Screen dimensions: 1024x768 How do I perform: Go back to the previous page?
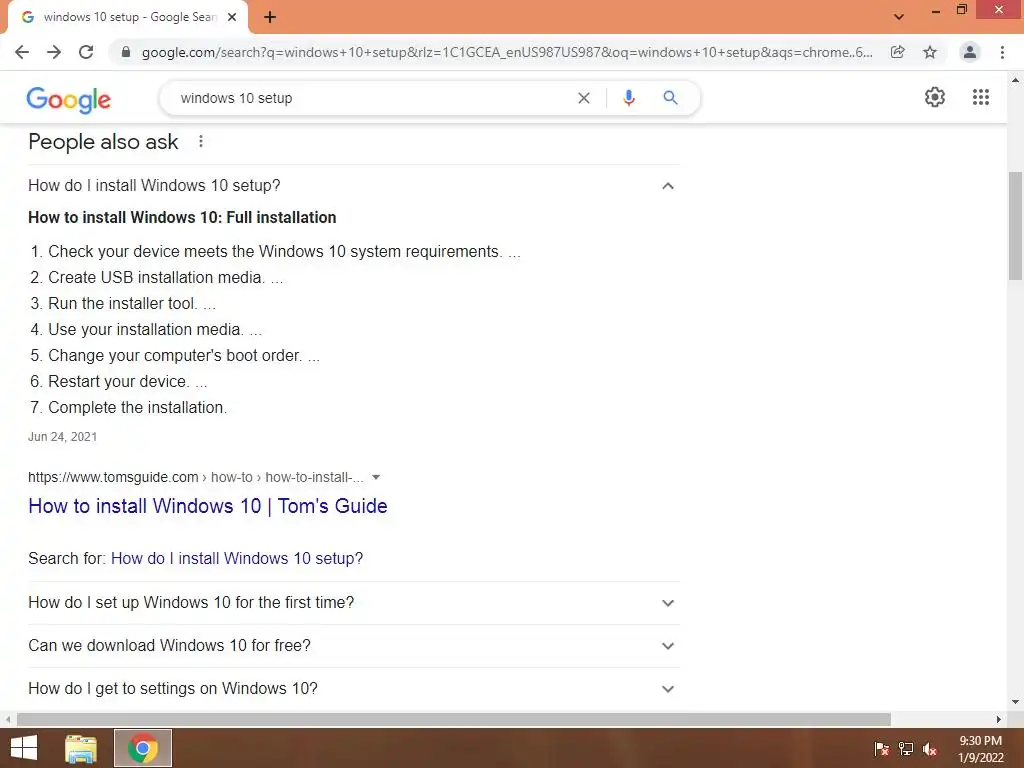[22, 52]
